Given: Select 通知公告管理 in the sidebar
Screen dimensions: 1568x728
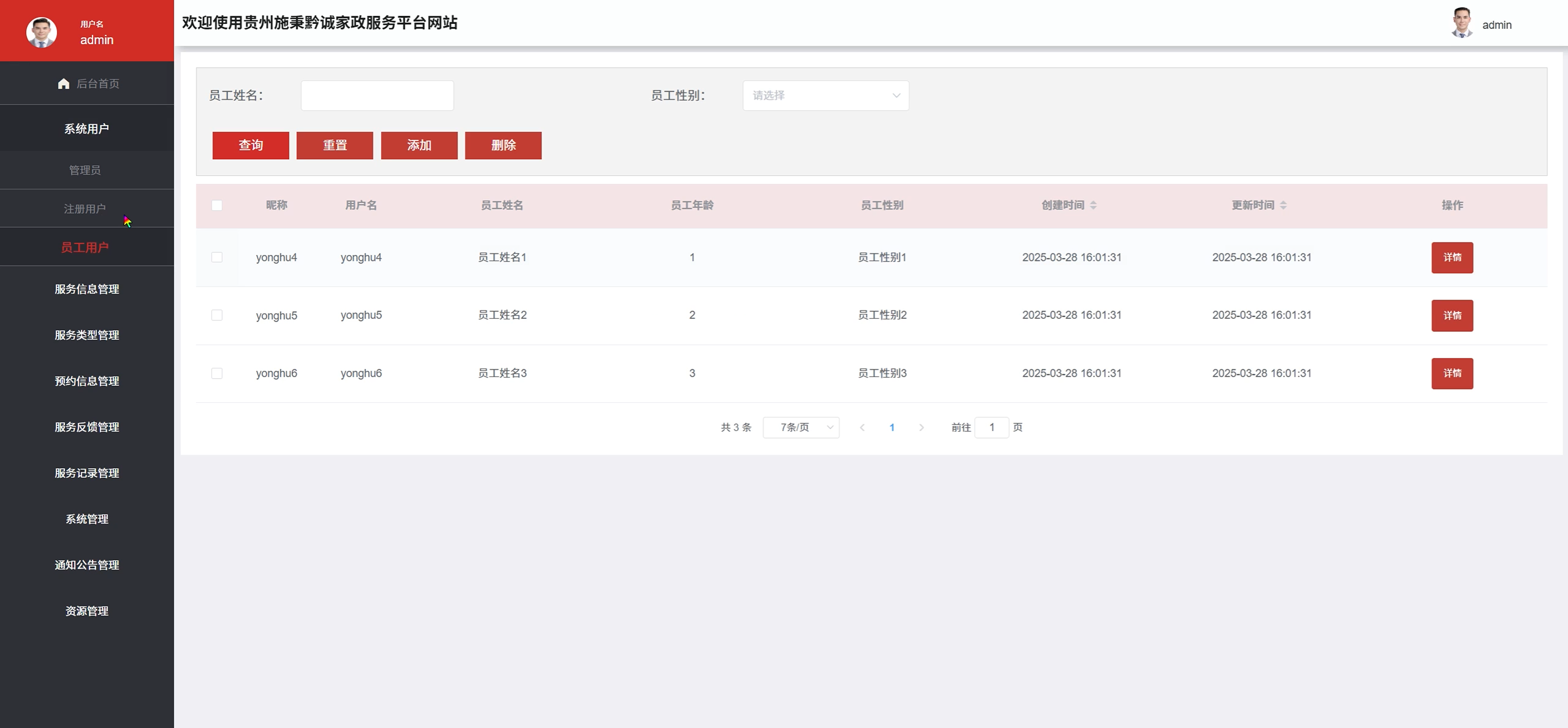Looking at the screenshot, I should coord(87,565).
